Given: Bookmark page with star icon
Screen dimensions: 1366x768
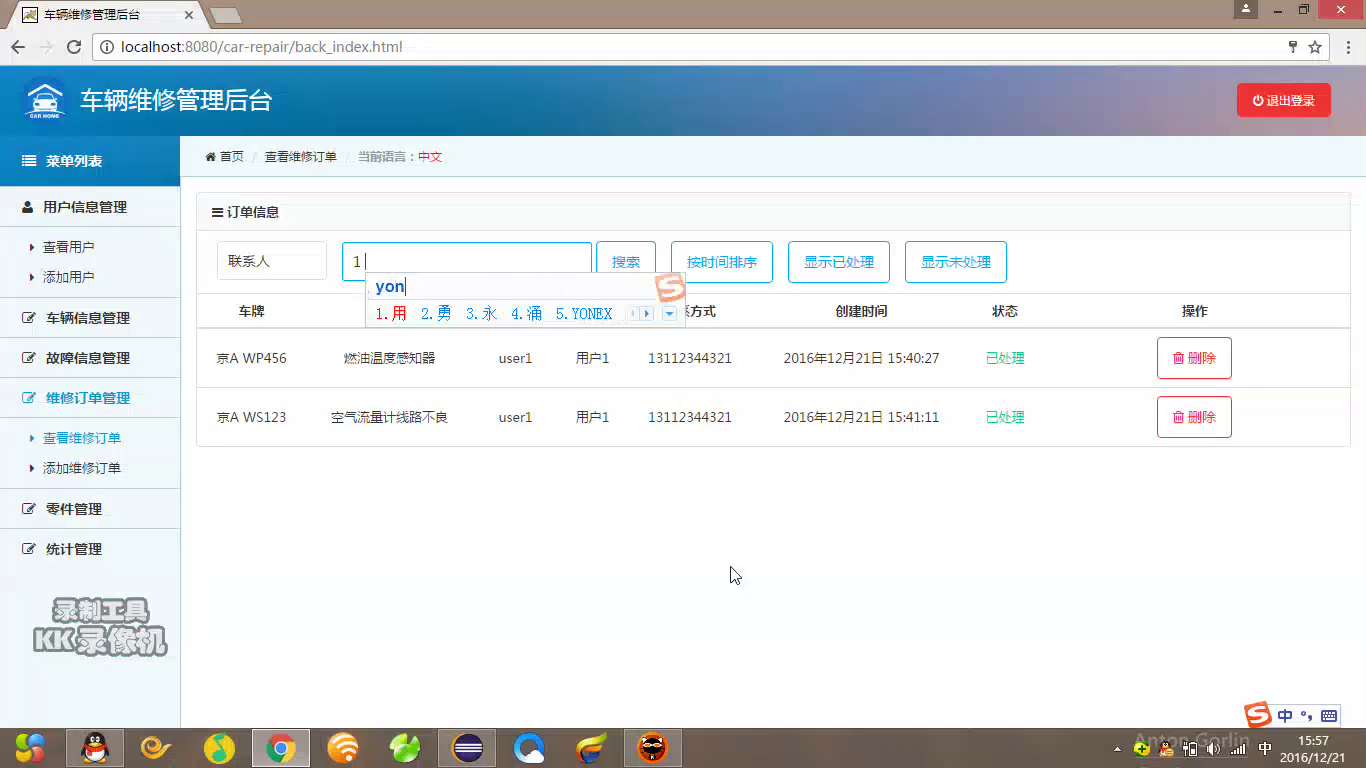Looking at the screenshot, I should [x=1315, y=47].
